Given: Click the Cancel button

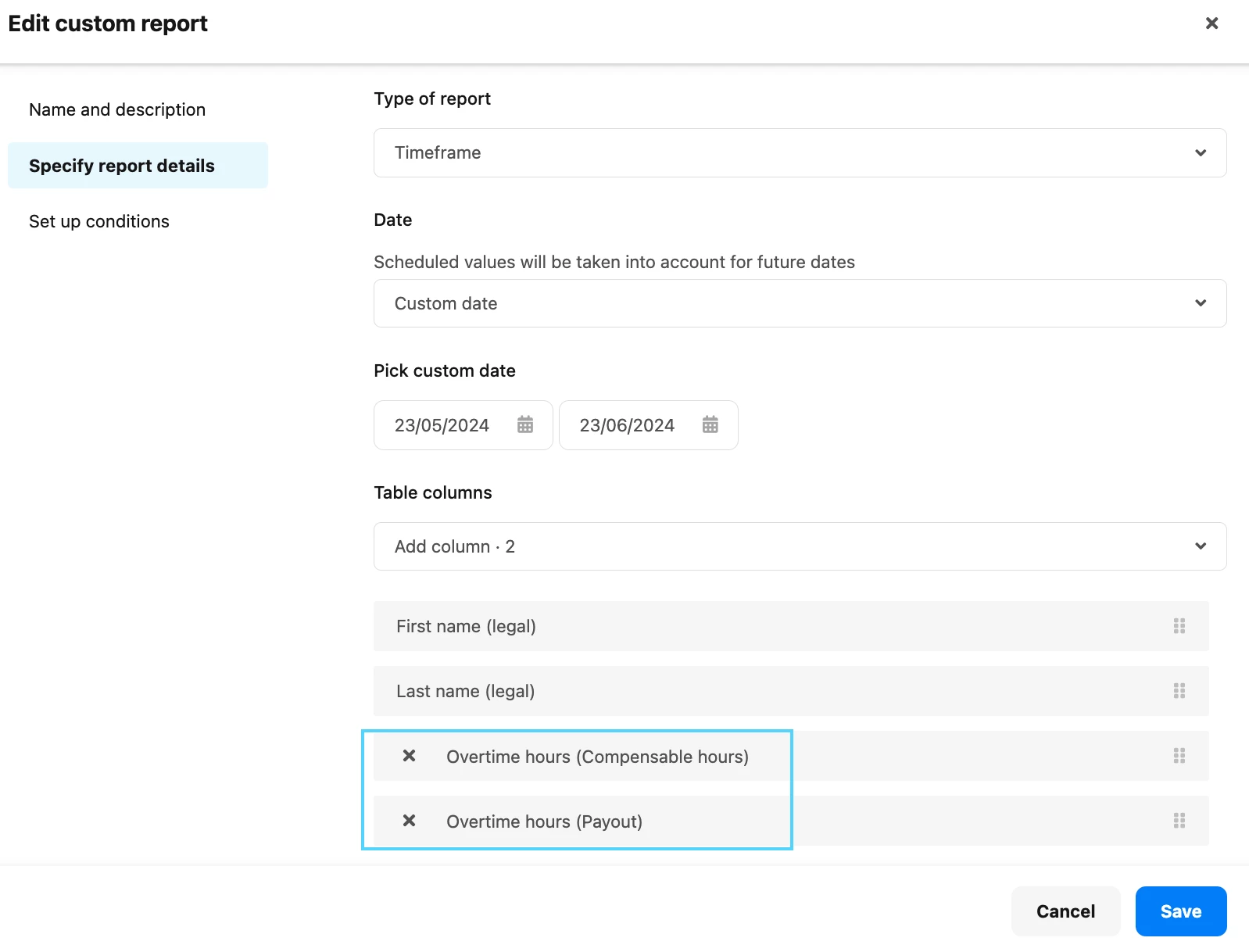Looking at the screenshot, I should pyautogui.click(x=1065, y=911).
